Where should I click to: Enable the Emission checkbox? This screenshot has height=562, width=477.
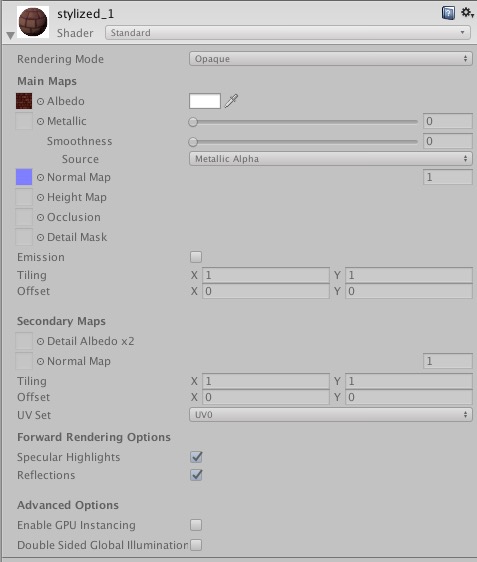pyautogui.click(x=196, y=257)
